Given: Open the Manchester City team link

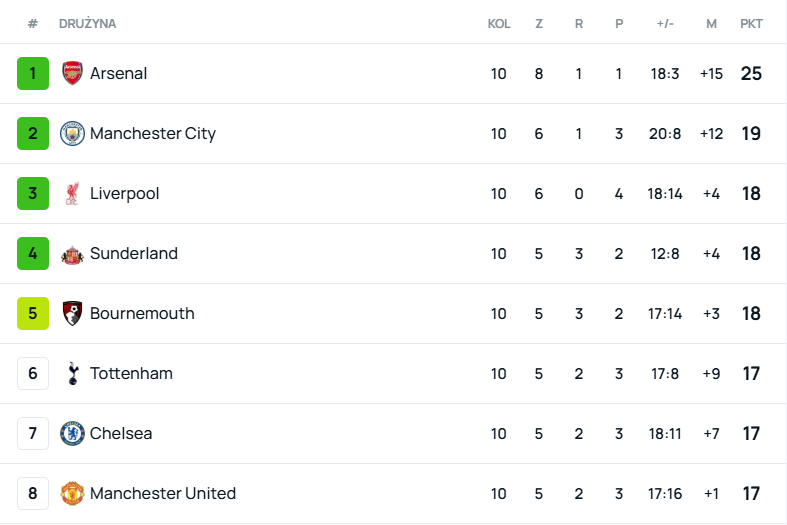Looking at the screenshot, I should click(153, 133).
